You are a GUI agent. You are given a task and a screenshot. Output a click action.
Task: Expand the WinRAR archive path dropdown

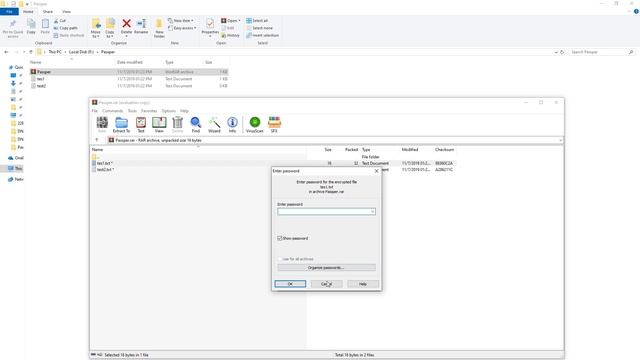[560, 140]
